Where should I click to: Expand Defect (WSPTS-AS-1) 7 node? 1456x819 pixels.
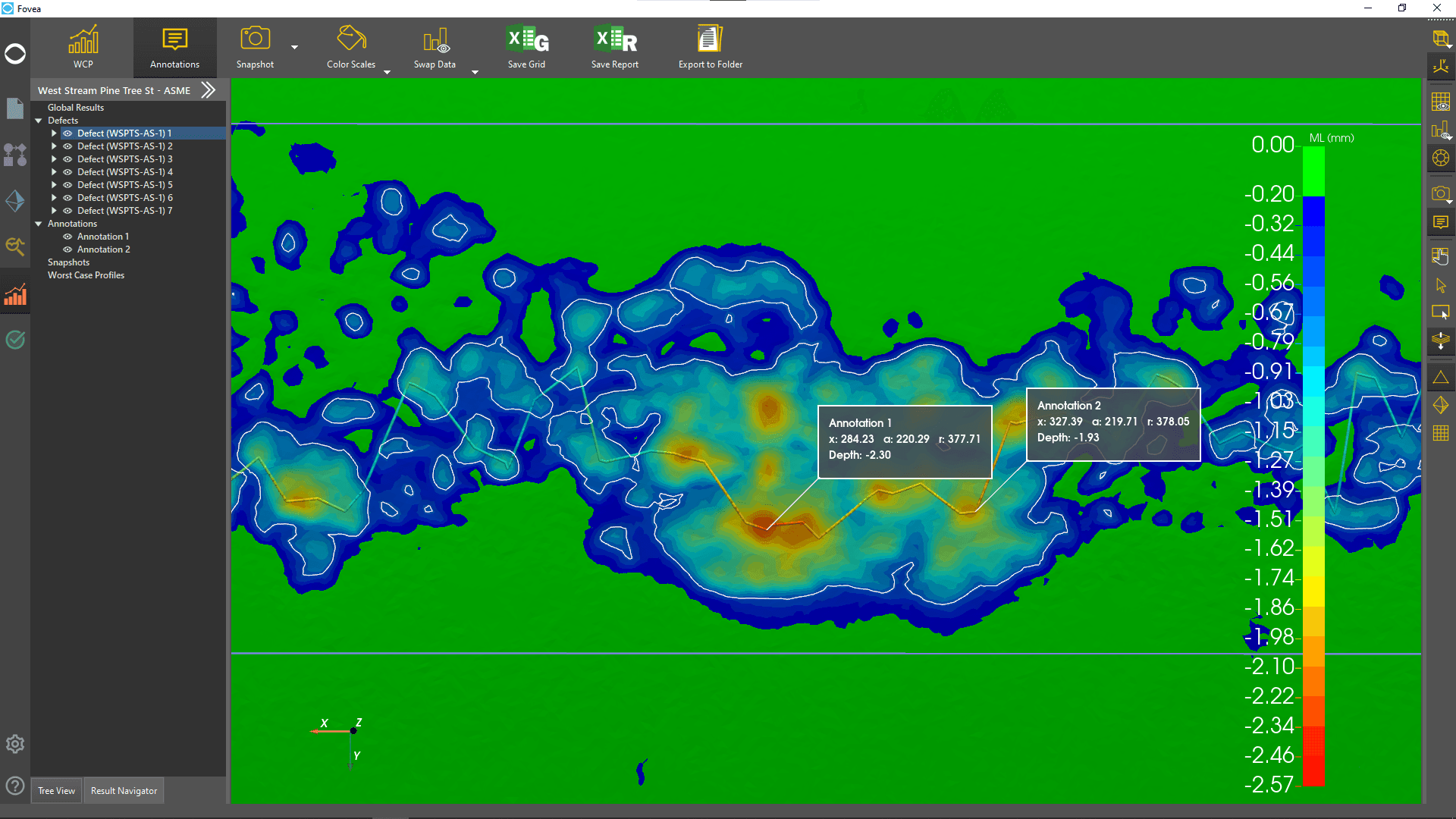(54, 211)
